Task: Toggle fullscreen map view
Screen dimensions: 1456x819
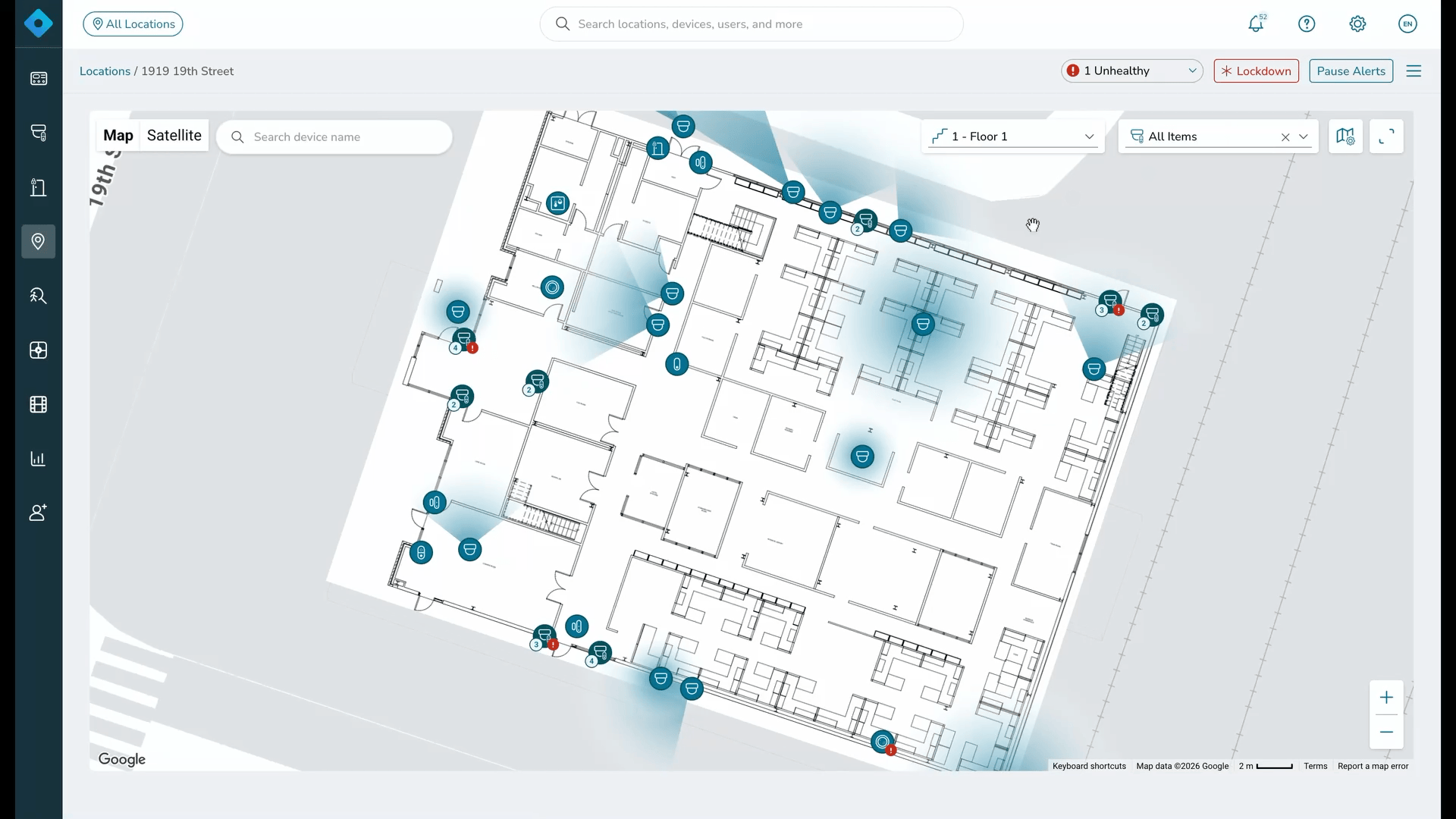Action: coord(1386,136)
